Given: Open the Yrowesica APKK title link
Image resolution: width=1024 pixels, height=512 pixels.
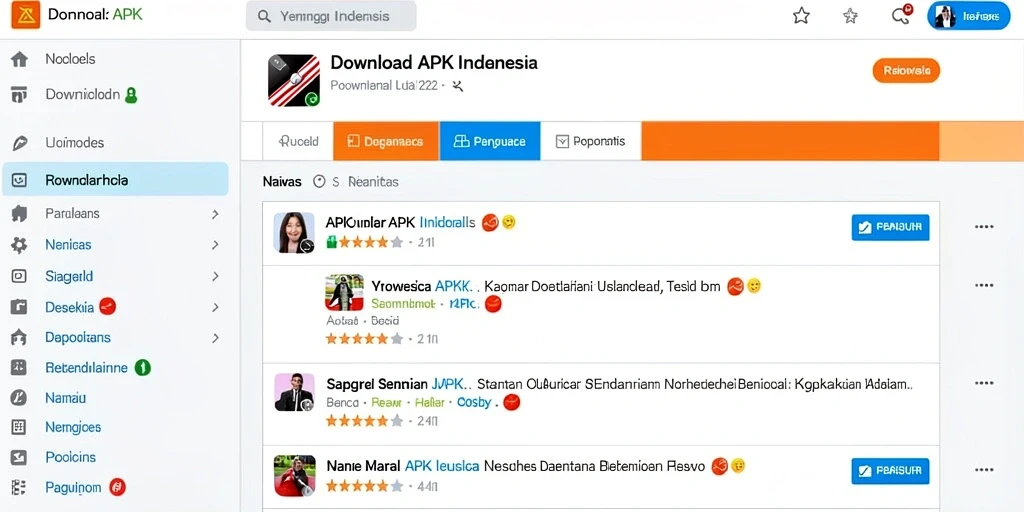Looking at the screenshot, I should click(421, 286).
